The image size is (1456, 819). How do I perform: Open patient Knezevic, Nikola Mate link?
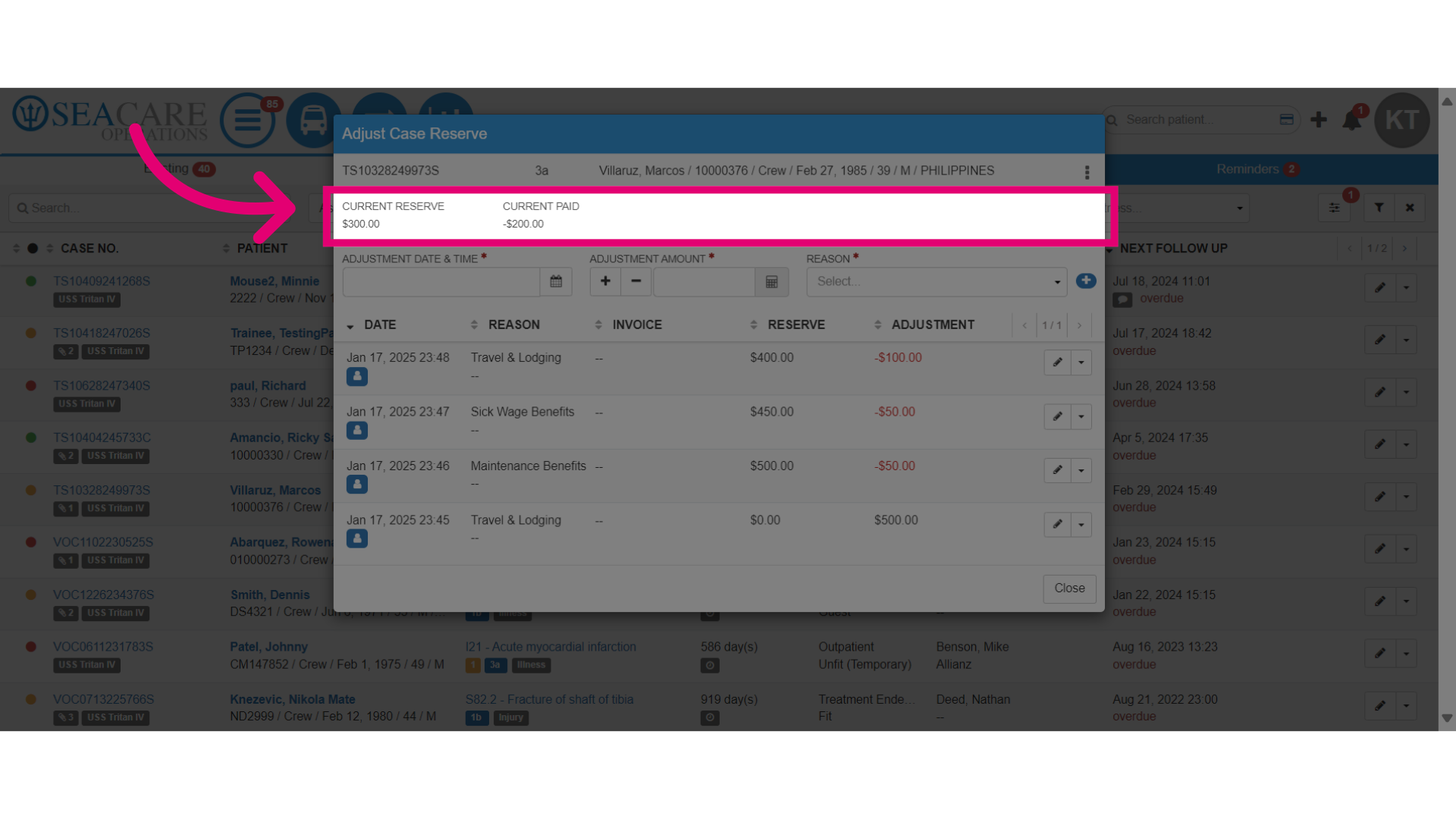293,699
